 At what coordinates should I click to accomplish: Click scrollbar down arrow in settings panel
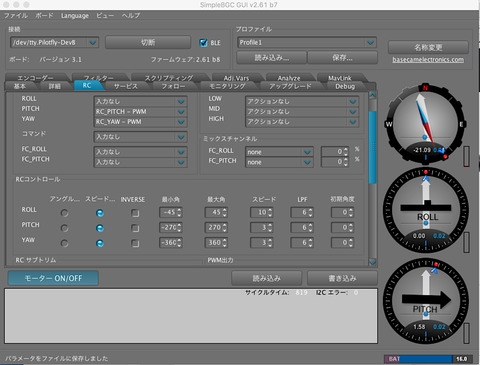[373, 262]
